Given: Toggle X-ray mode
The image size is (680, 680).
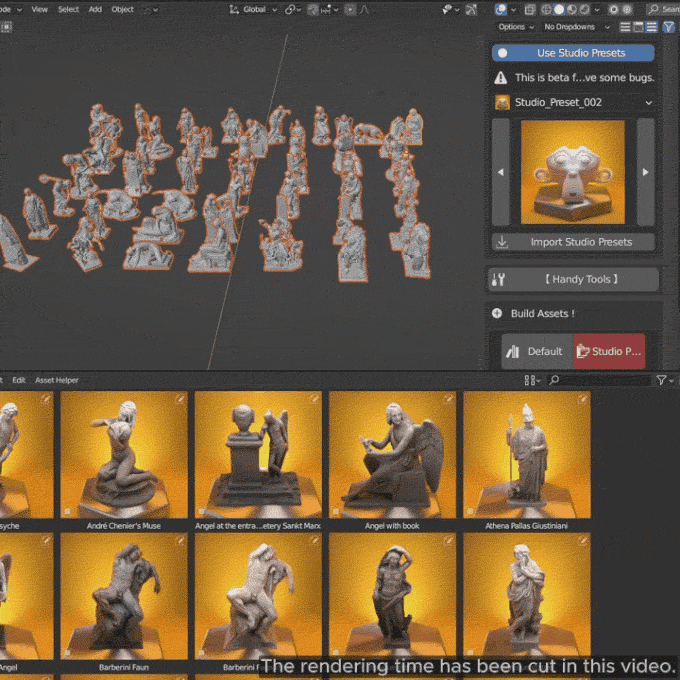Looking at the screenshot, I should 530,9.
